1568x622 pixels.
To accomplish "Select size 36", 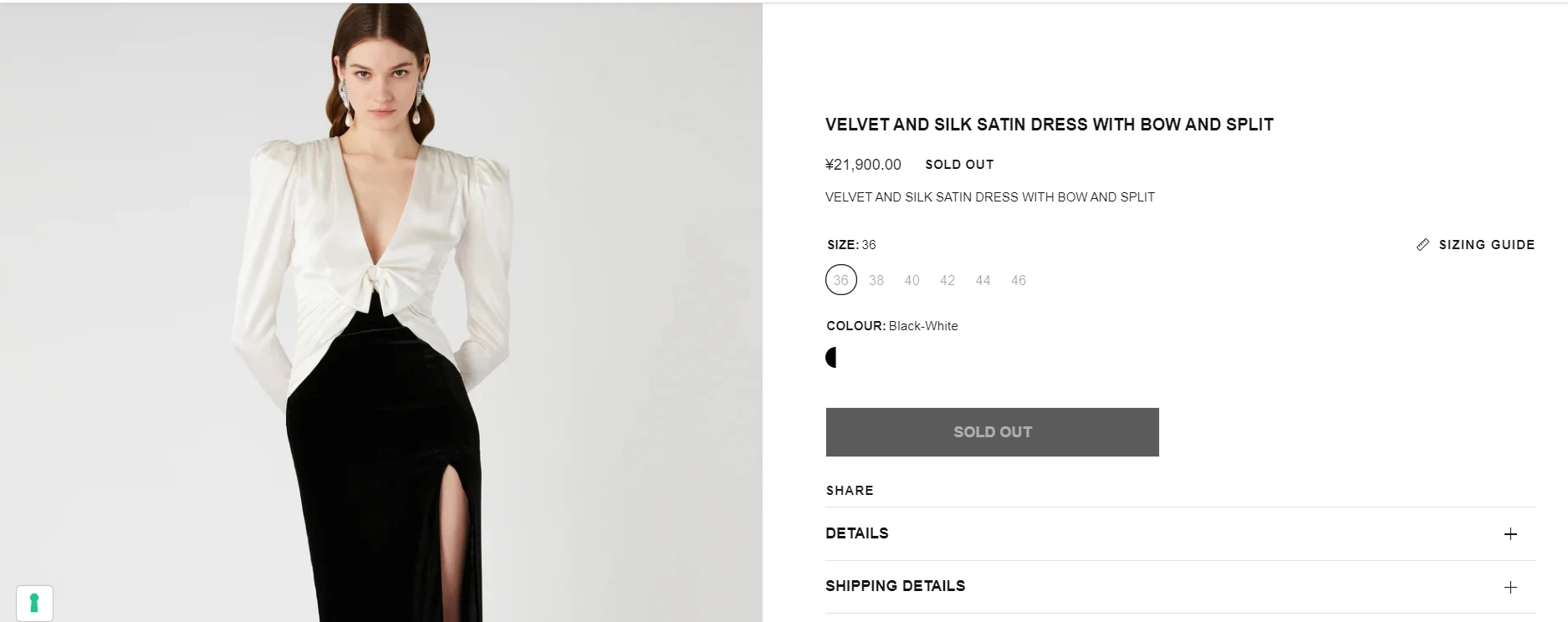I will pos(840,280).
